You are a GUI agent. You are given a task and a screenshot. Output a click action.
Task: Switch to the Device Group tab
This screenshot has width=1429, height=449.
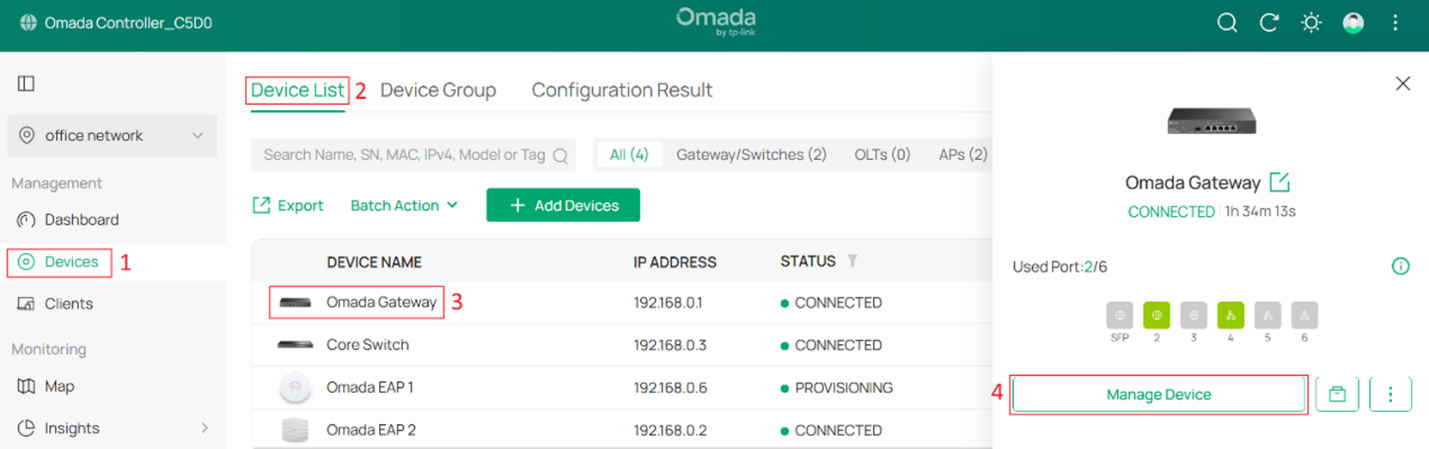[x=438, y=90]
